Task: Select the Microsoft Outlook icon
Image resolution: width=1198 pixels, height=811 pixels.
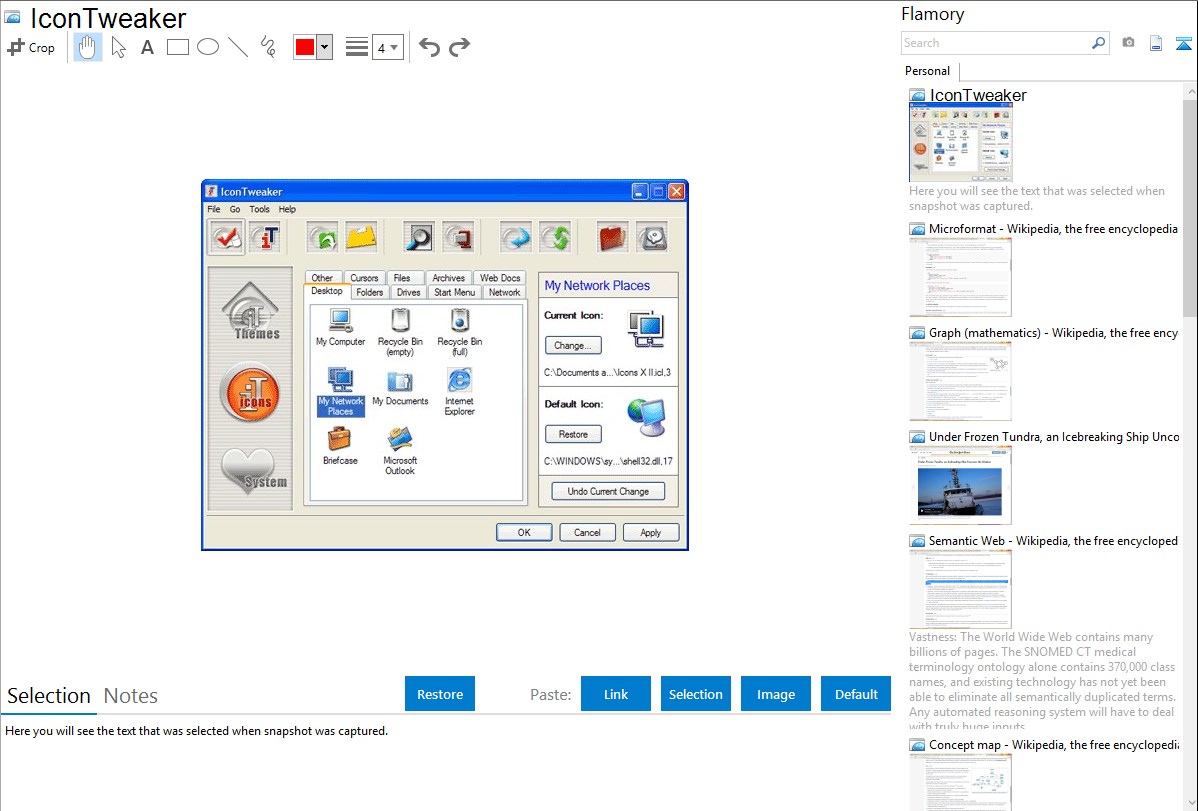Action: click(400, 451)
